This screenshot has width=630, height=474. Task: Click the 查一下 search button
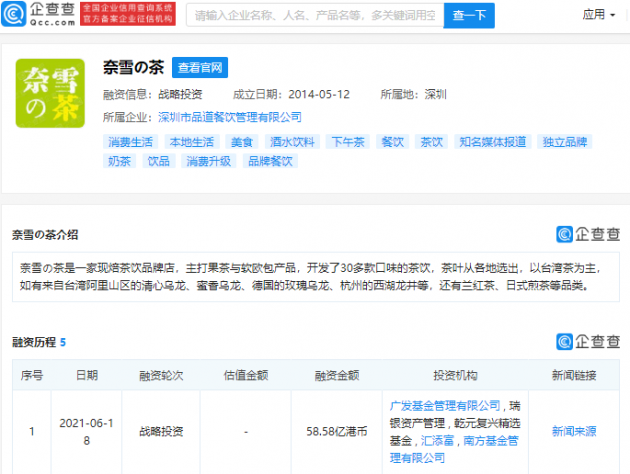pyautogui.click(x=469, y=15)
